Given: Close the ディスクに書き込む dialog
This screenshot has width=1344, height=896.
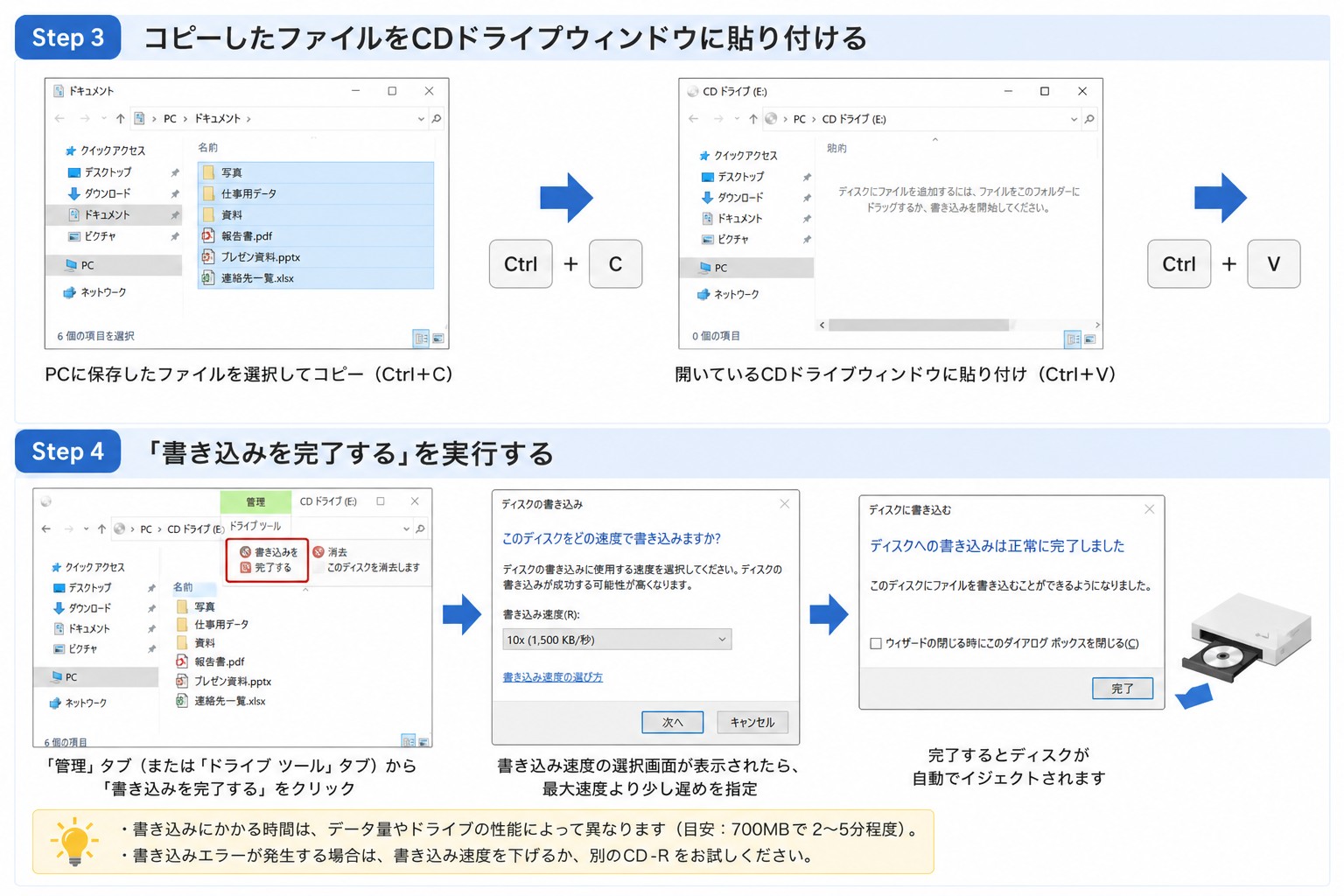Looking at the screenshot, I should pyautogui.click(x=1150, y=509).
